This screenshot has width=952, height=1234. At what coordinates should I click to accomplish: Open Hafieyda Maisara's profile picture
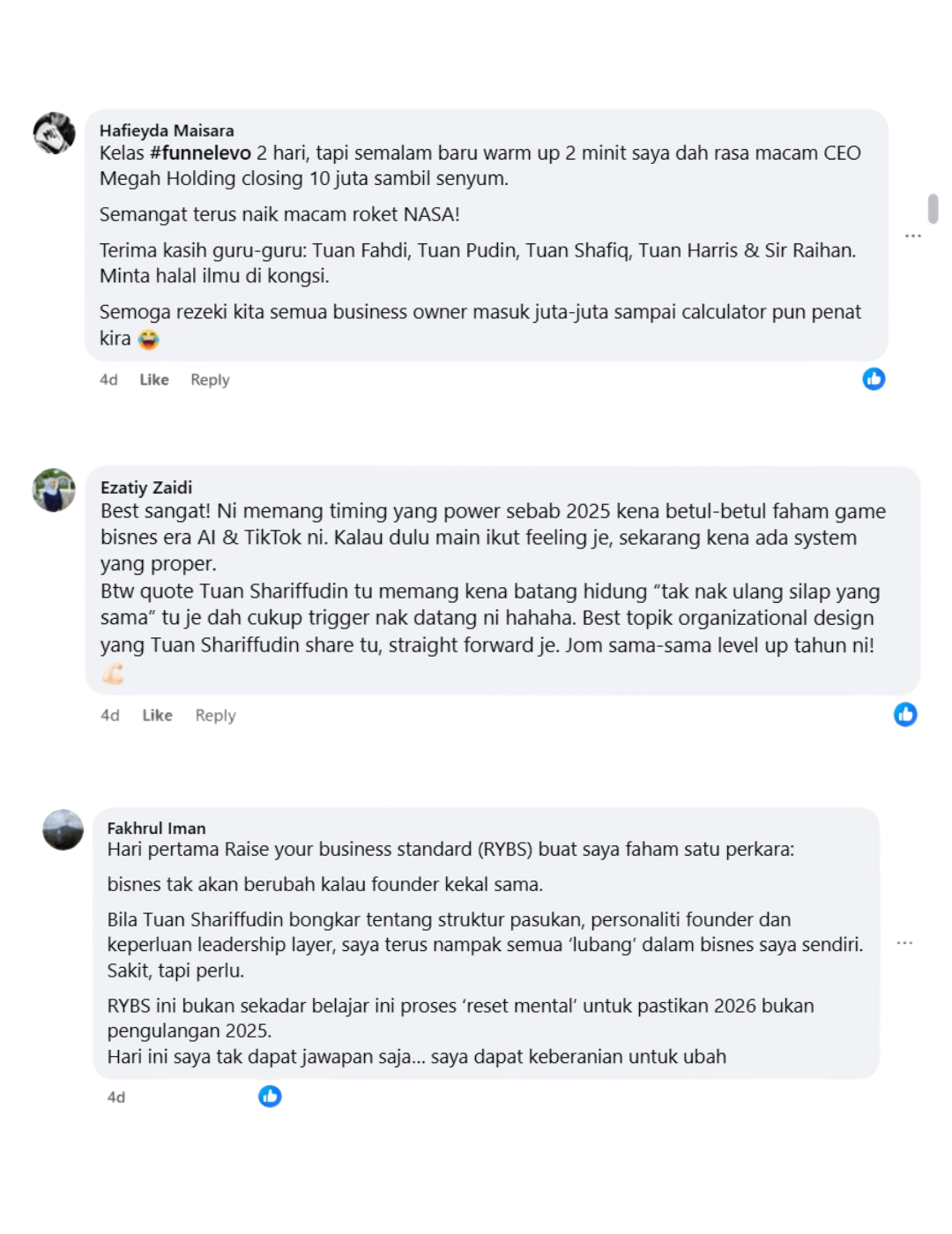coord(55,133)
